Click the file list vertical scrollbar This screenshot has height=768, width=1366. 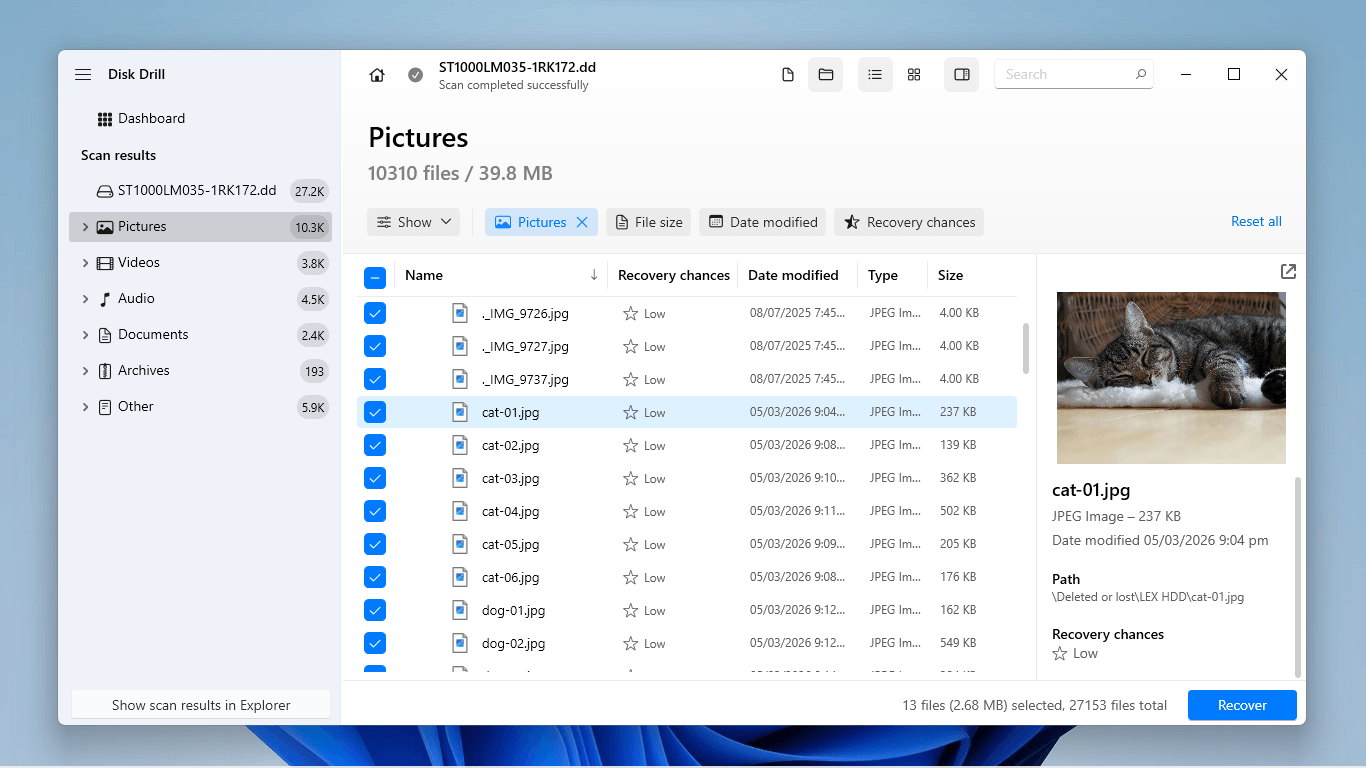point(1026,348)
